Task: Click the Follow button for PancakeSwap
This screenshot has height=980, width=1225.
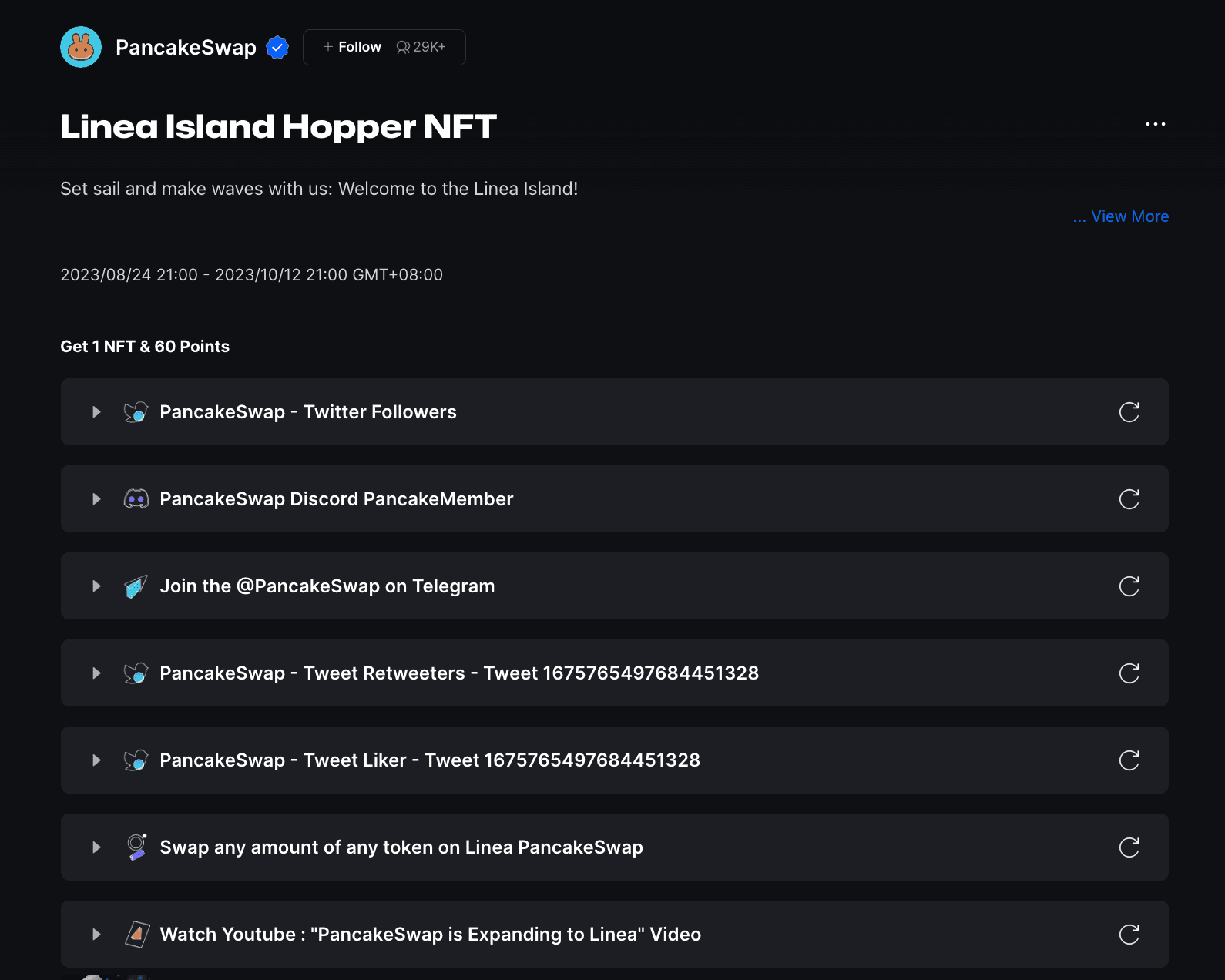Action: coord(353,47)
